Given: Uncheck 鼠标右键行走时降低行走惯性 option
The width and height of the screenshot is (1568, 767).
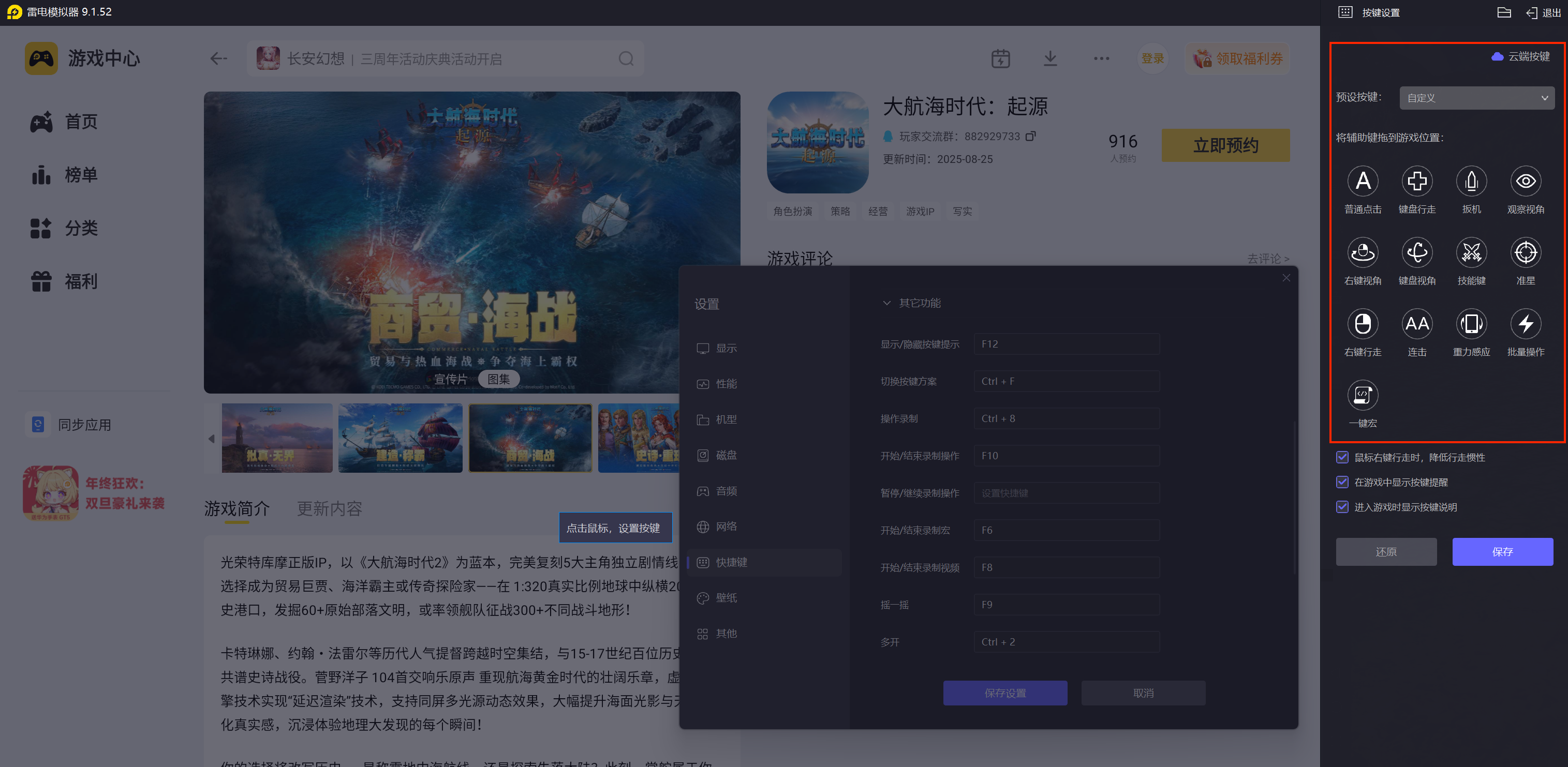Looking at the screenshot, I should (x=1341, y=457).
